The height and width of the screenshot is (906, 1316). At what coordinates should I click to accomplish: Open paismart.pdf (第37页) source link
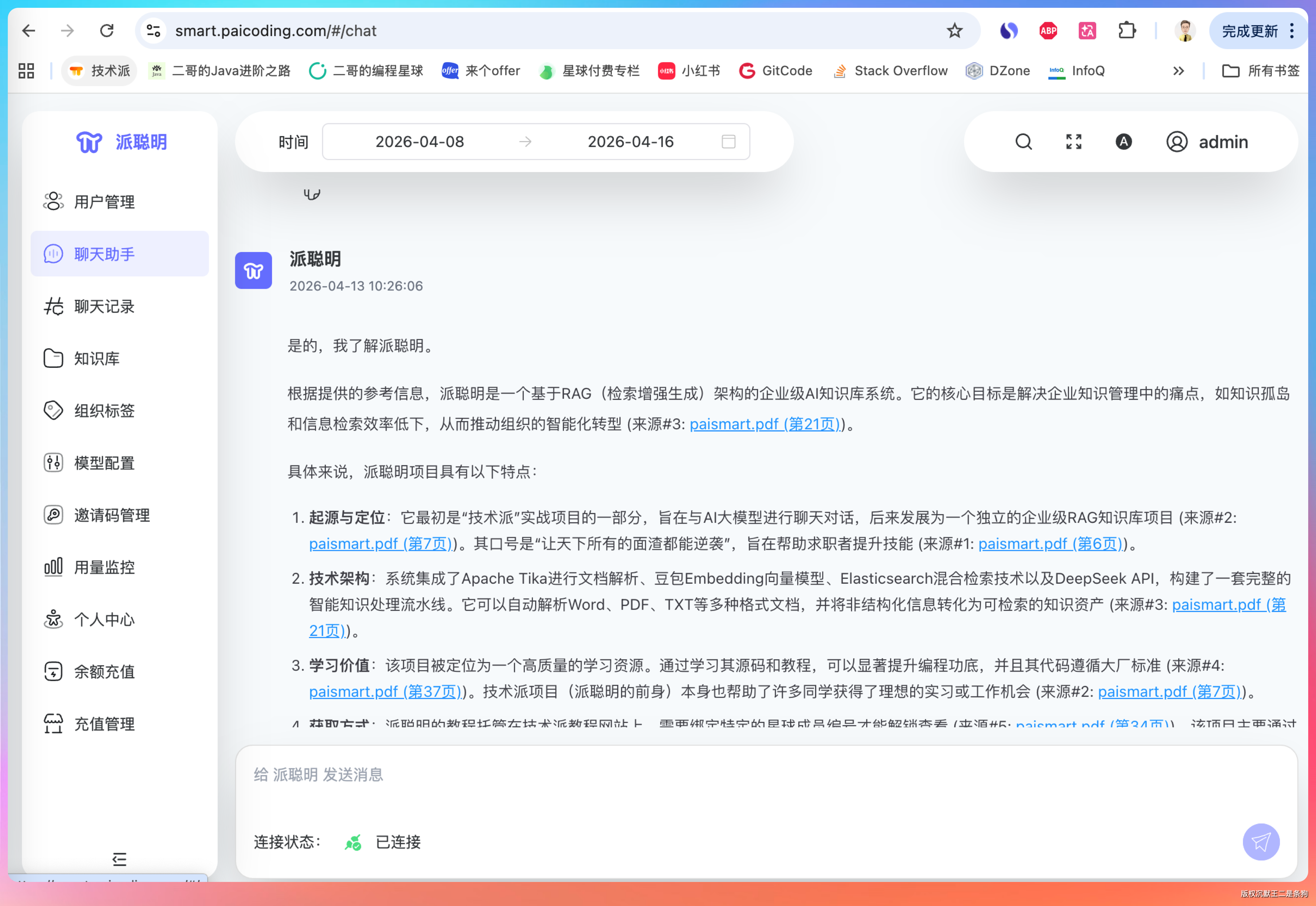[x=385, y=691]
